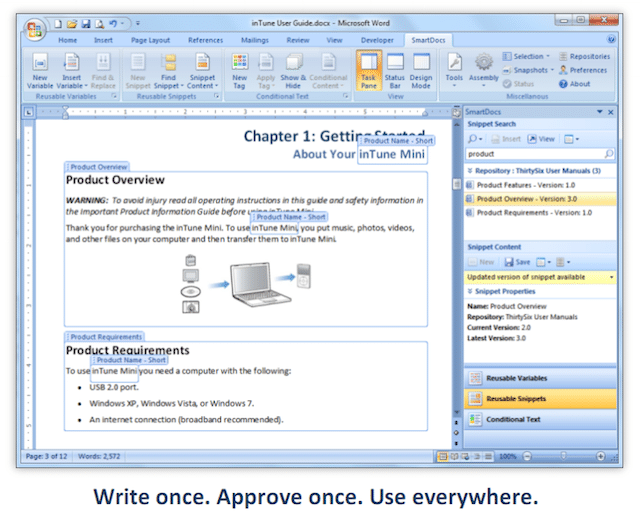Open the Snippet Content button
640x521 pixels.
coord(202,71)
